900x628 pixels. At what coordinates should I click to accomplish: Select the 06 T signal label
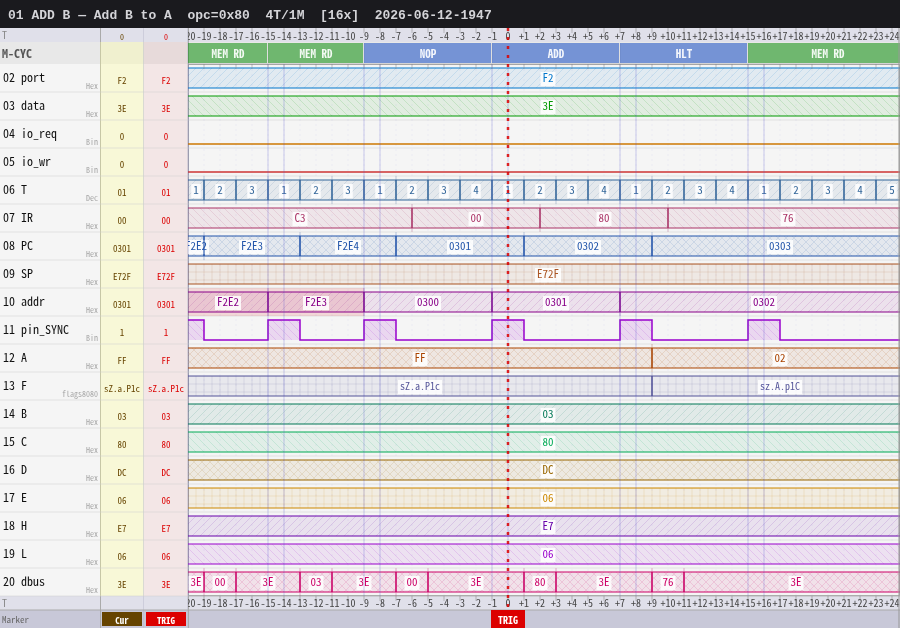15,189
